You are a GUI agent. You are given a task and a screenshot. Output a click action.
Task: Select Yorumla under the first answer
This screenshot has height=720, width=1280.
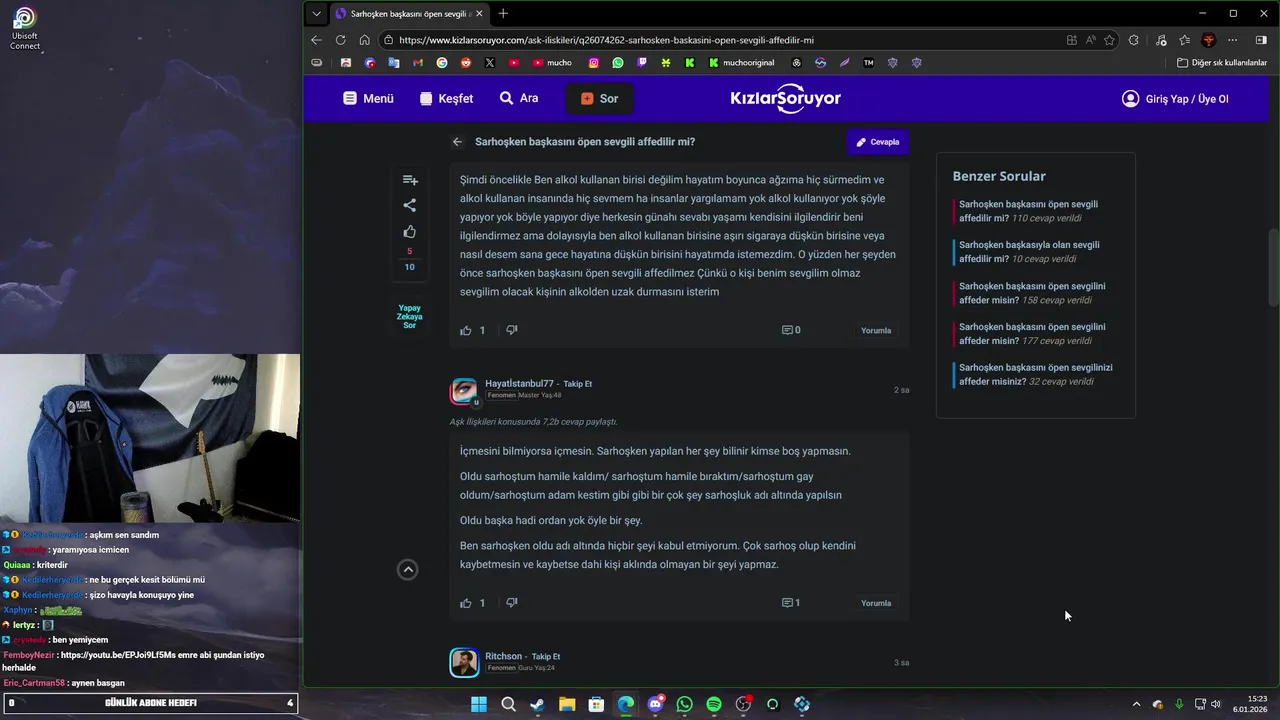[876, 330]
